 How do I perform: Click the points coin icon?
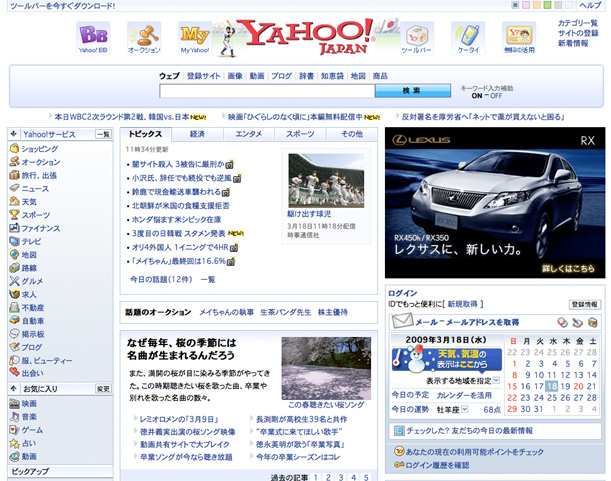(x=399, y=451)
